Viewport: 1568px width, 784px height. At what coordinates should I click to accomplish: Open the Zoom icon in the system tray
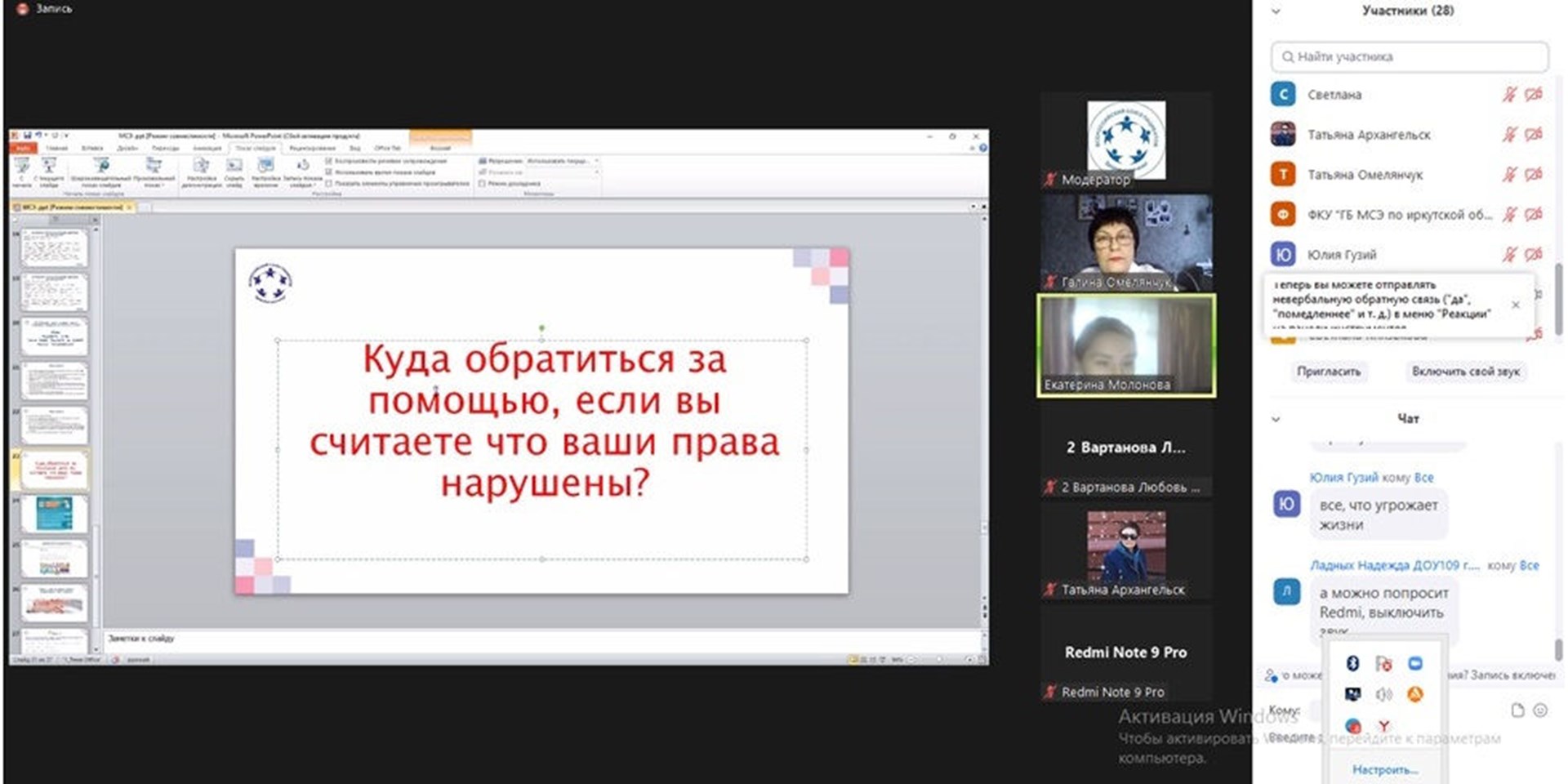1415,663
